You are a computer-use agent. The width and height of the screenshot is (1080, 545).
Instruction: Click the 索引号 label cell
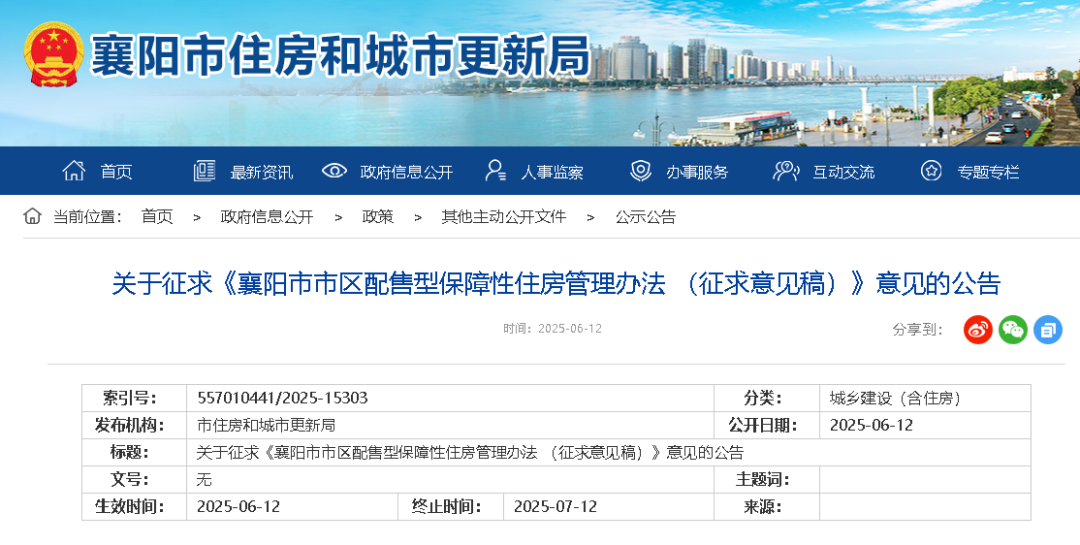[x=134, y=398]
